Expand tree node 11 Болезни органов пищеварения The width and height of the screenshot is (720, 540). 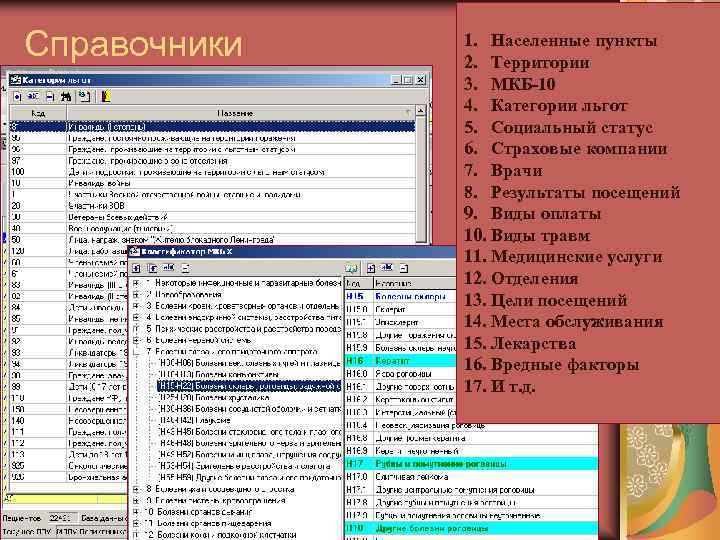click(136, 523)
